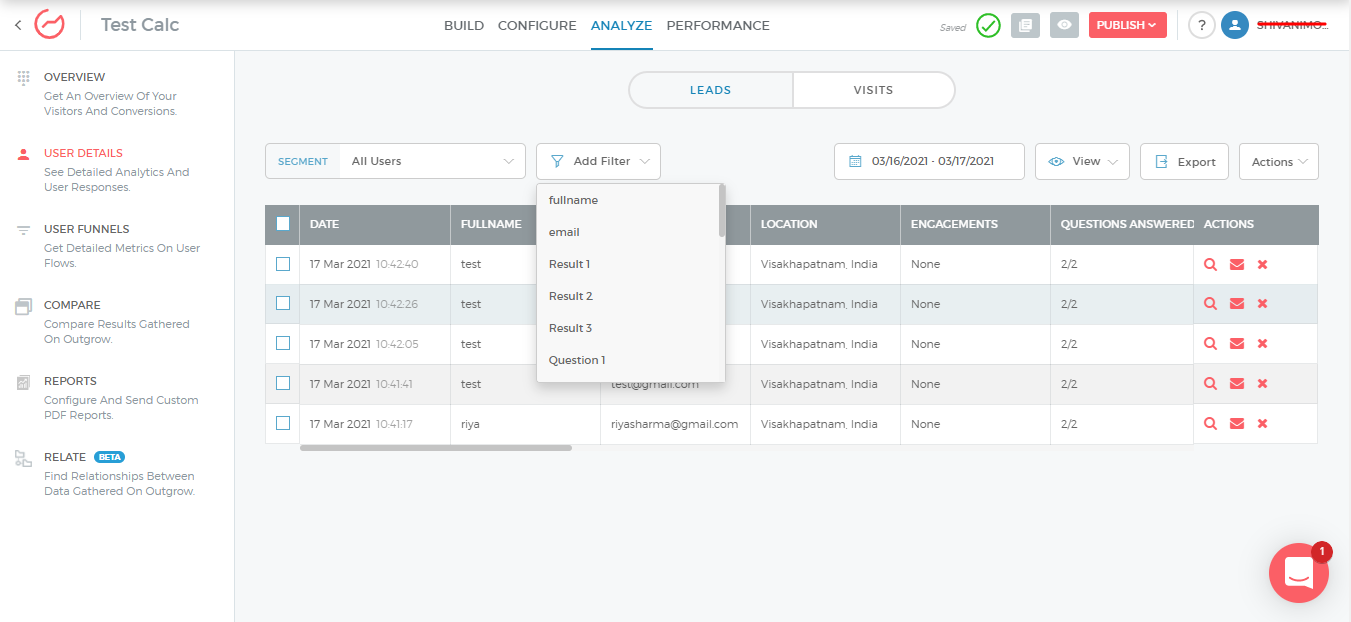Open the Performance tab
This screenshot has width=1351, height=622.
718,26
